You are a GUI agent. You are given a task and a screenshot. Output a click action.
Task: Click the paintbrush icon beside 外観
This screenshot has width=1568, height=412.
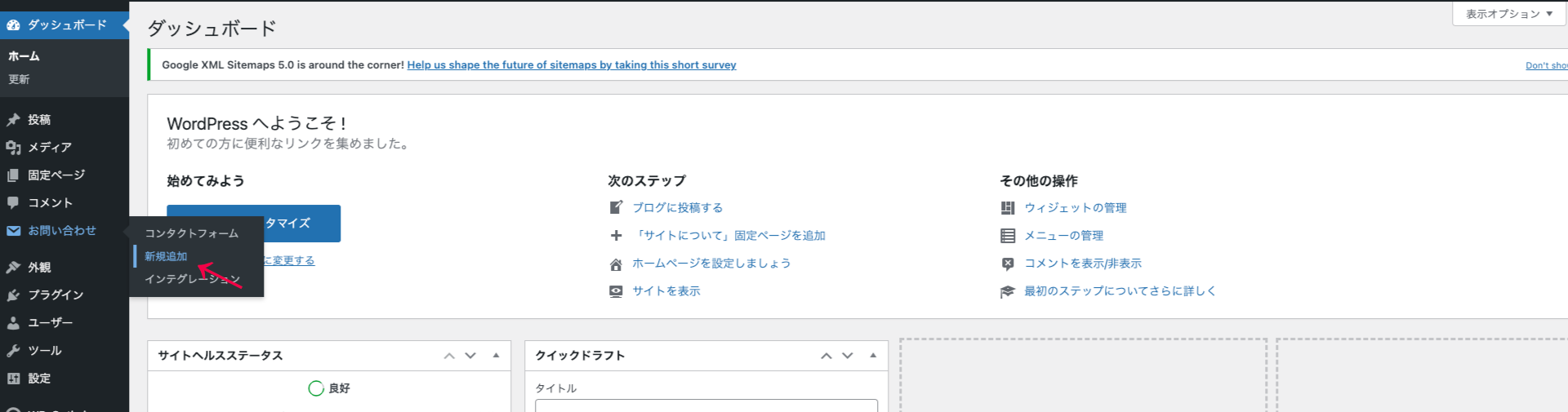13,268
